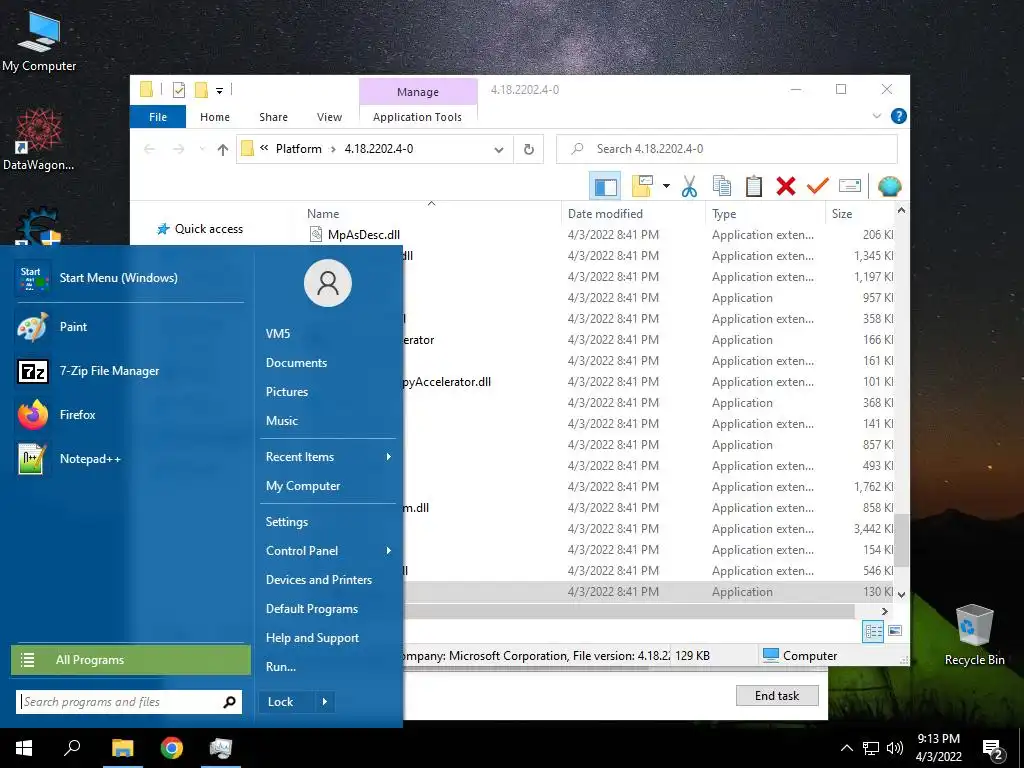Open the File tab
This screenshot has width=1024, height=768.
pos(158,117)
